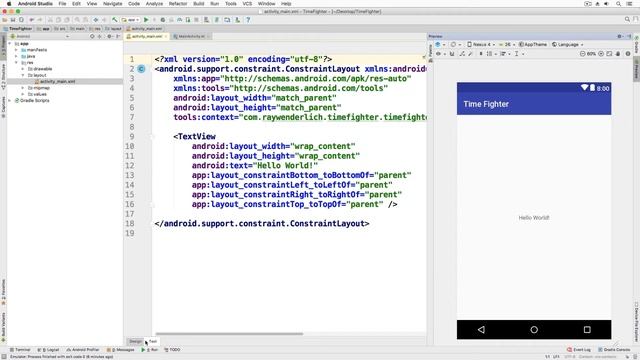Image resolution: width=640 pixels, height=360 pixels.
Task: Open the Nexus 4 device dropdown
Action: tap(481, 44)
